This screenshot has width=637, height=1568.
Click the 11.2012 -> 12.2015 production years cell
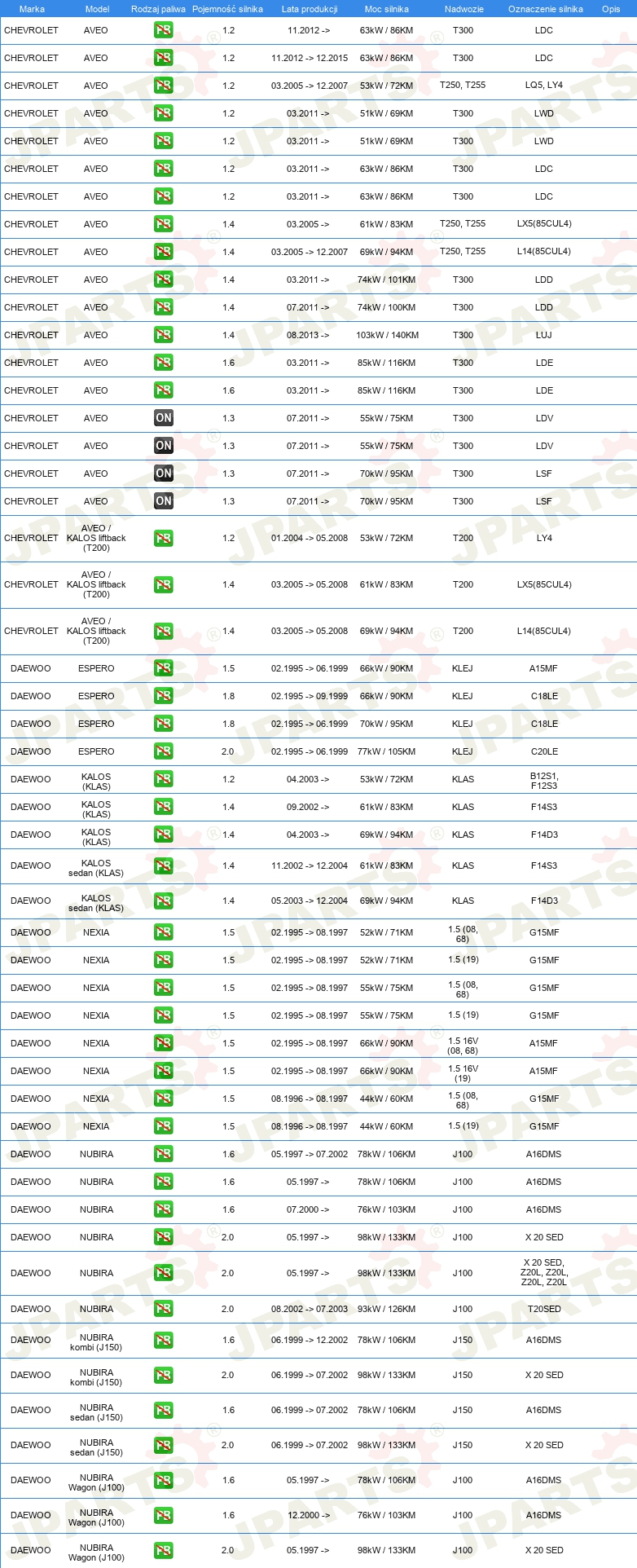[x=310, y=58]
